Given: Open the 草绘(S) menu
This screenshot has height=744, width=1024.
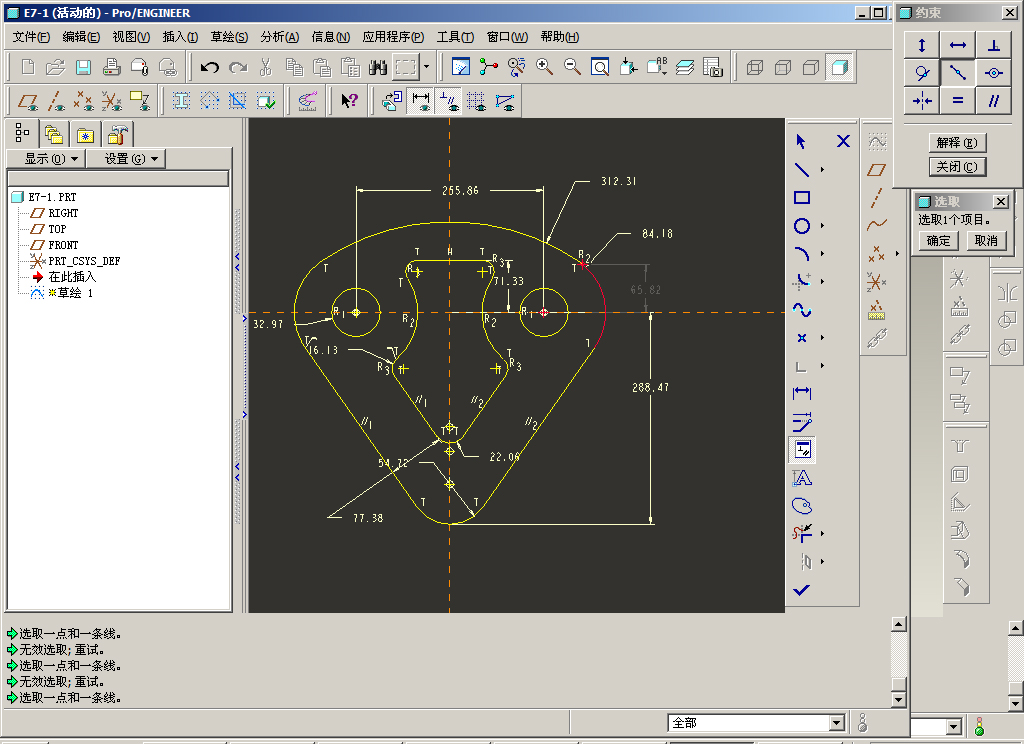Looking at the screenshot, I should click(229, 37).
